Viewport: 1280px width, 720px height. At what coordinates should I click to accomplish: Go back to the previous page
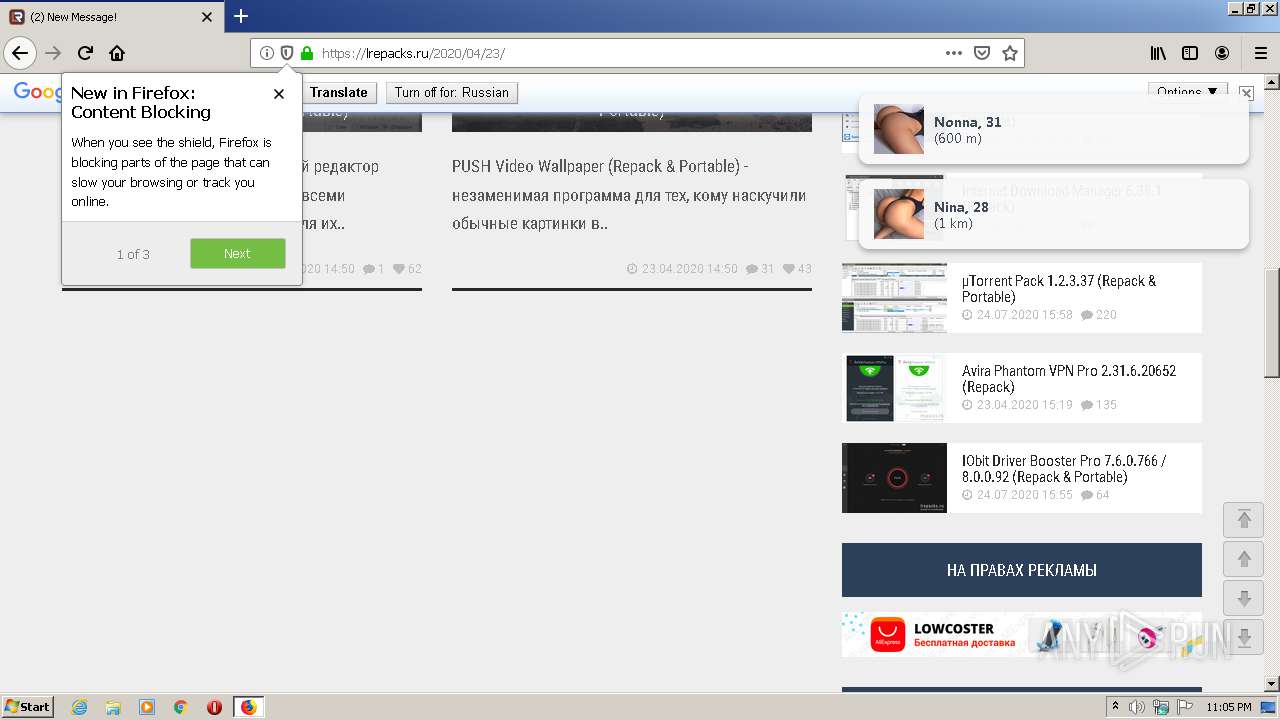20,53
